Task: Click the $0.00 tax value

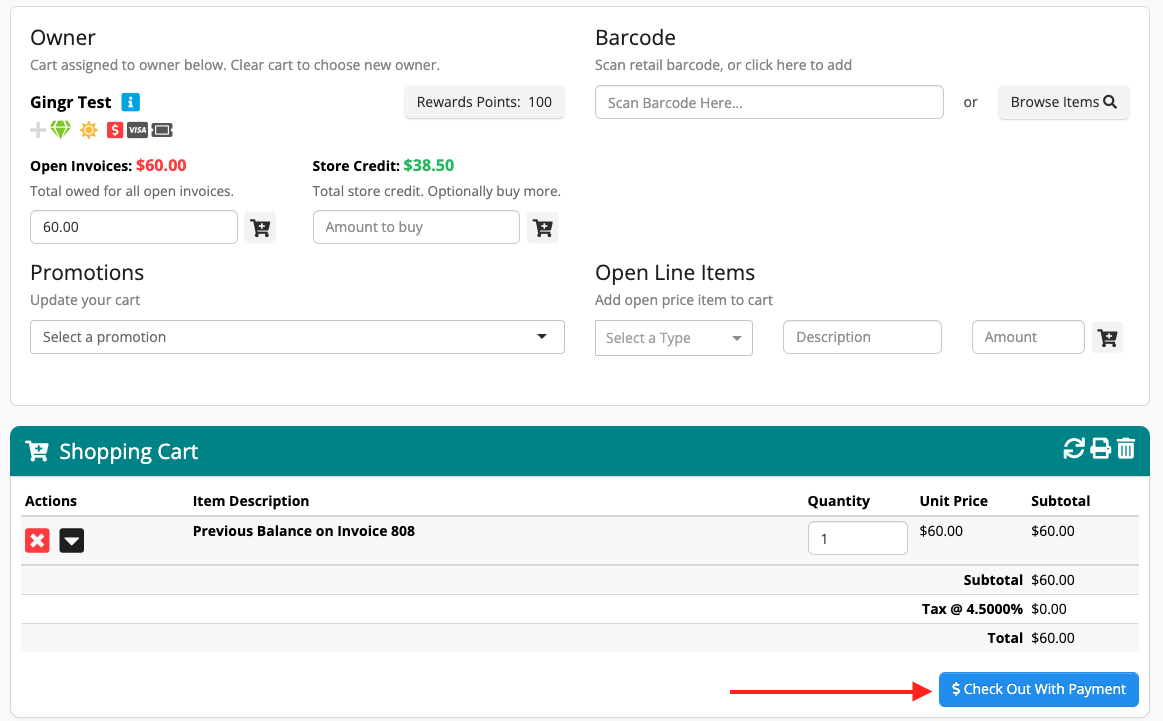Action: [x=1049, y=609]
